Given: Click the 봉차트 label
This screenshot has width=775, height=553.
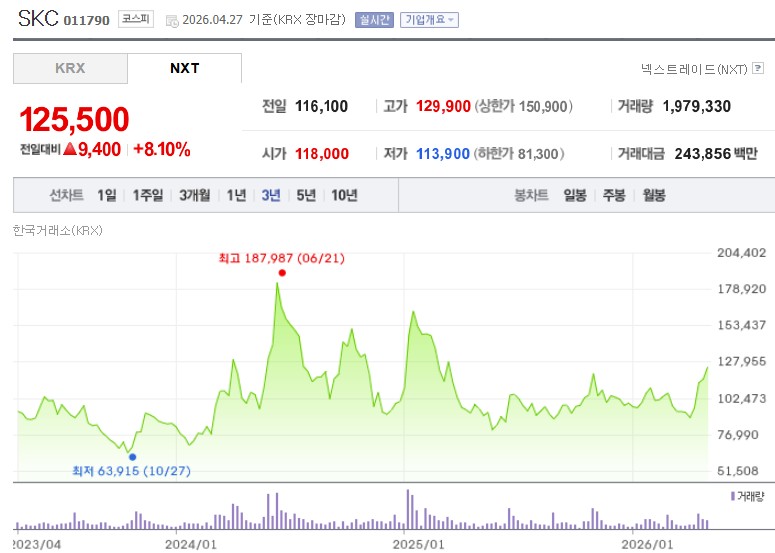Looking at the screenshot, I should pyautogui.click(x=531, y=195).
